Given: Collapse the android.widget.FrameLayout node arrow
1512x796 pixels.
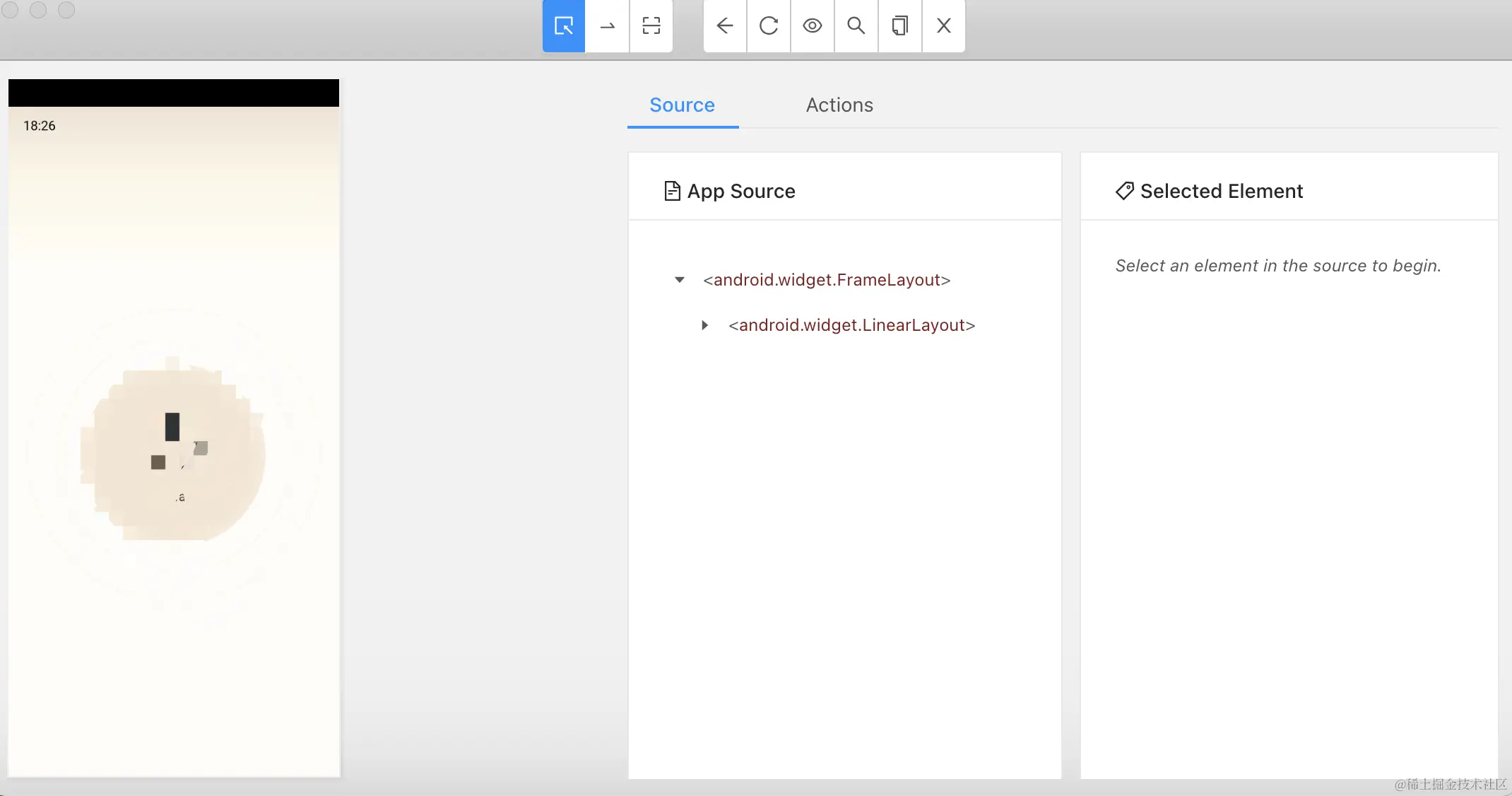Looking at the screenshot, I should [x=680, y=280].
